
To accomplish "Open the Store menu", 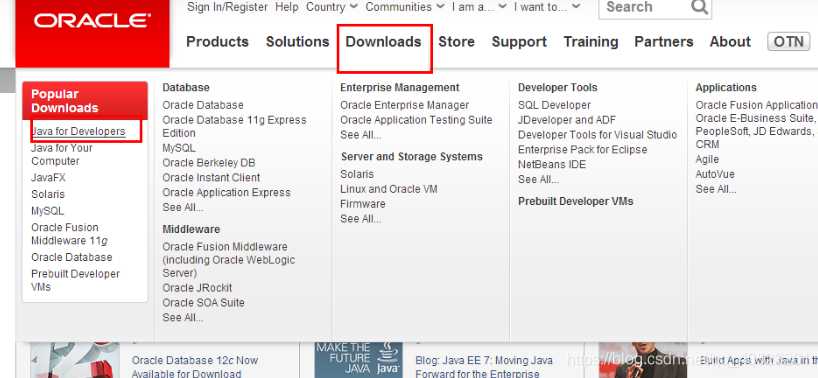I will [x=456, y=42].
